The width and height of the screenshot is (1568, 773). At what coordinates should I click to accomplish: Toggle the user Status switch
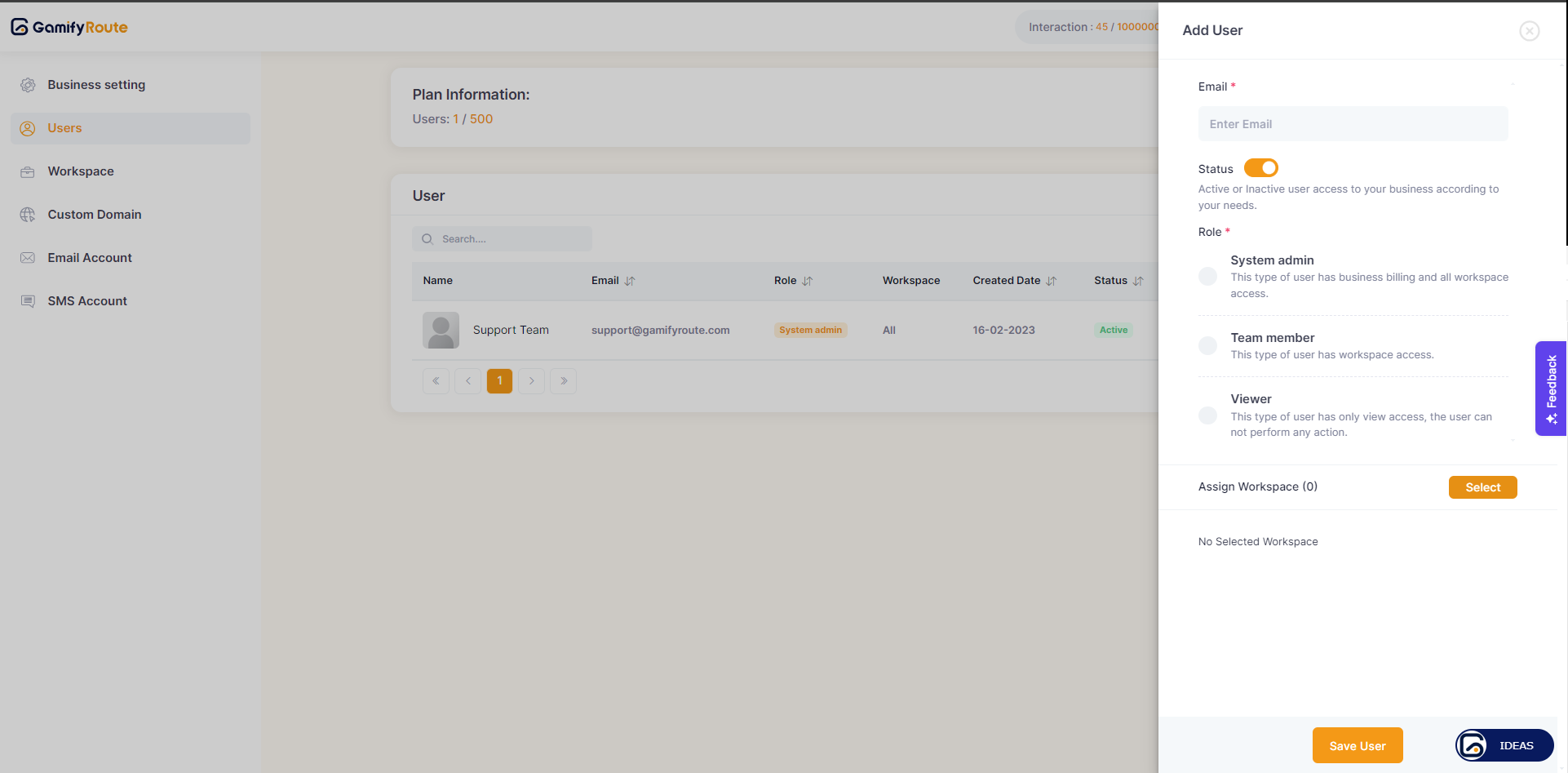[1260, 168]
